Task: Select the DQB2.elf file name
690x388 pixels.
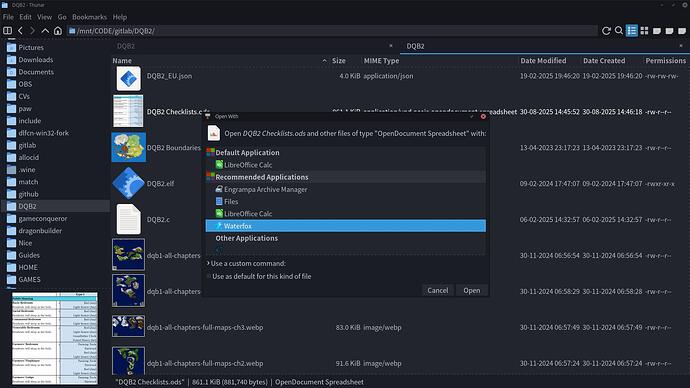Action: [x=161, y=183]
